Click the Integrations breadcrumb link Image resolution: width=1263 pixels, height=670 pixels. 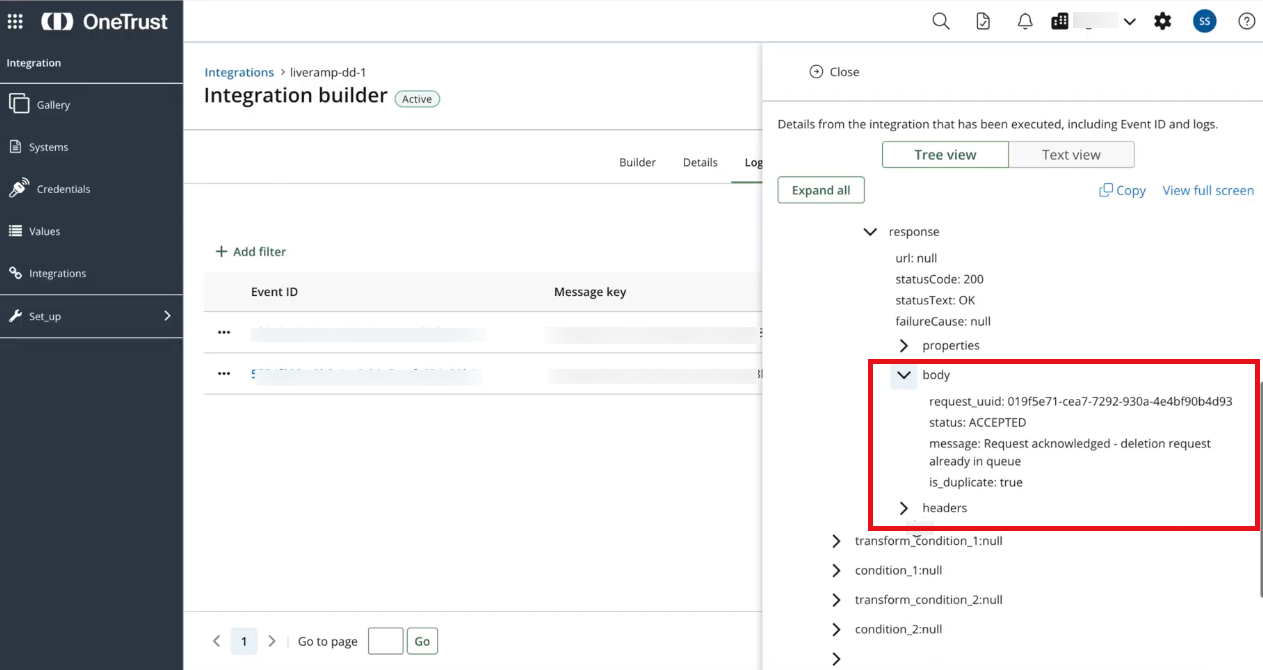pyautogui.click(x=239, y=72)
